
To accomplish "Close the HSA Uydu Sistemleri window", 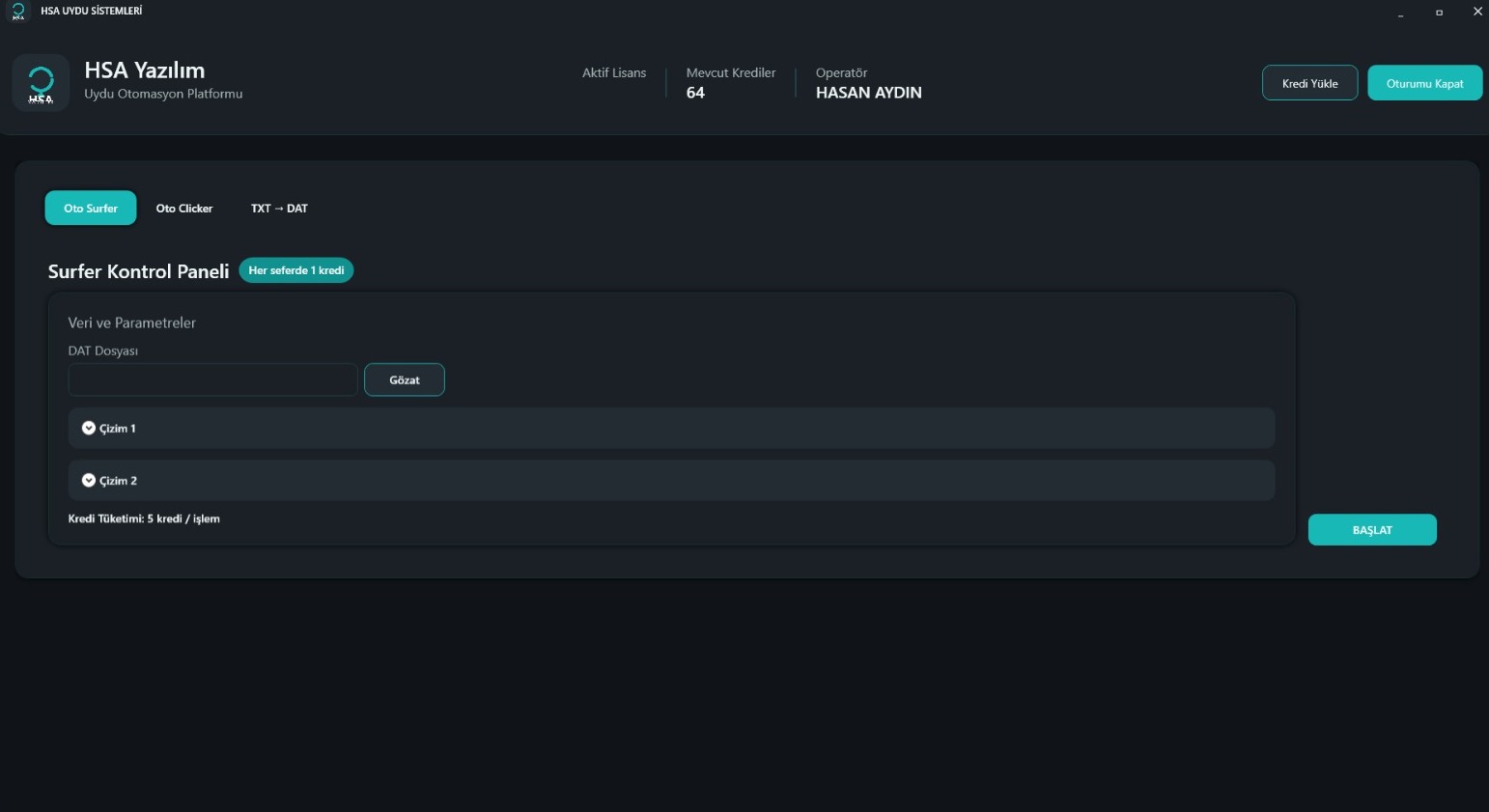I will click(x=1476, y=12).
